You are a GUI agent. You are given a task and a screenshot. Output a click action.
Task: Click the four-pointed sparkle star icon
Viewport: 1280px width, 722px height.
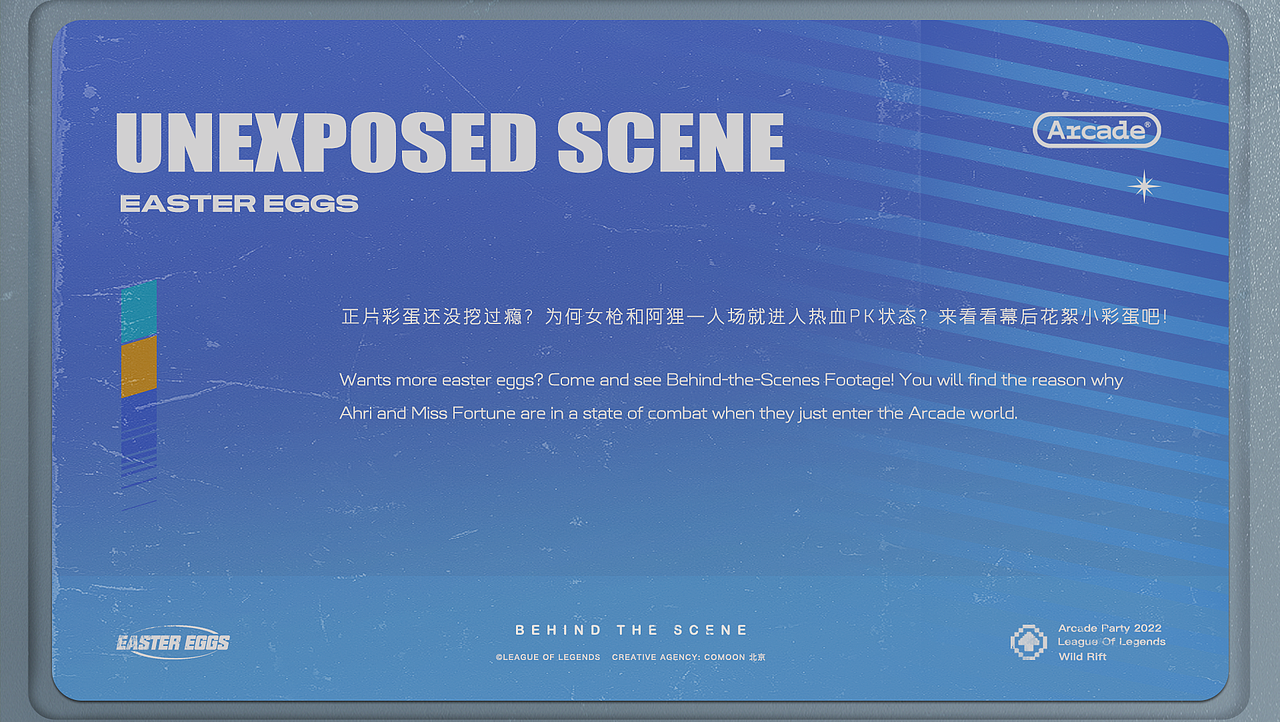[x=1144, y=186]
